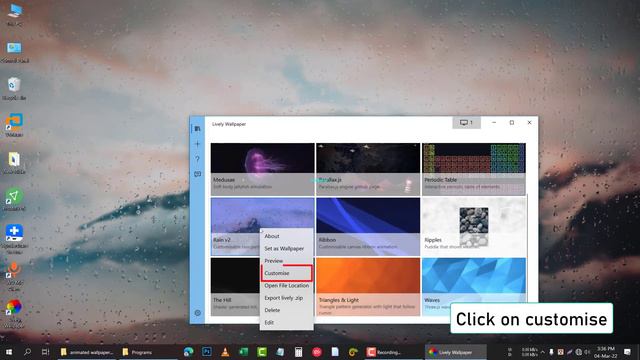Open the Windows Start menu
Viewport: 640px width, 360px height.
(9, 352)
